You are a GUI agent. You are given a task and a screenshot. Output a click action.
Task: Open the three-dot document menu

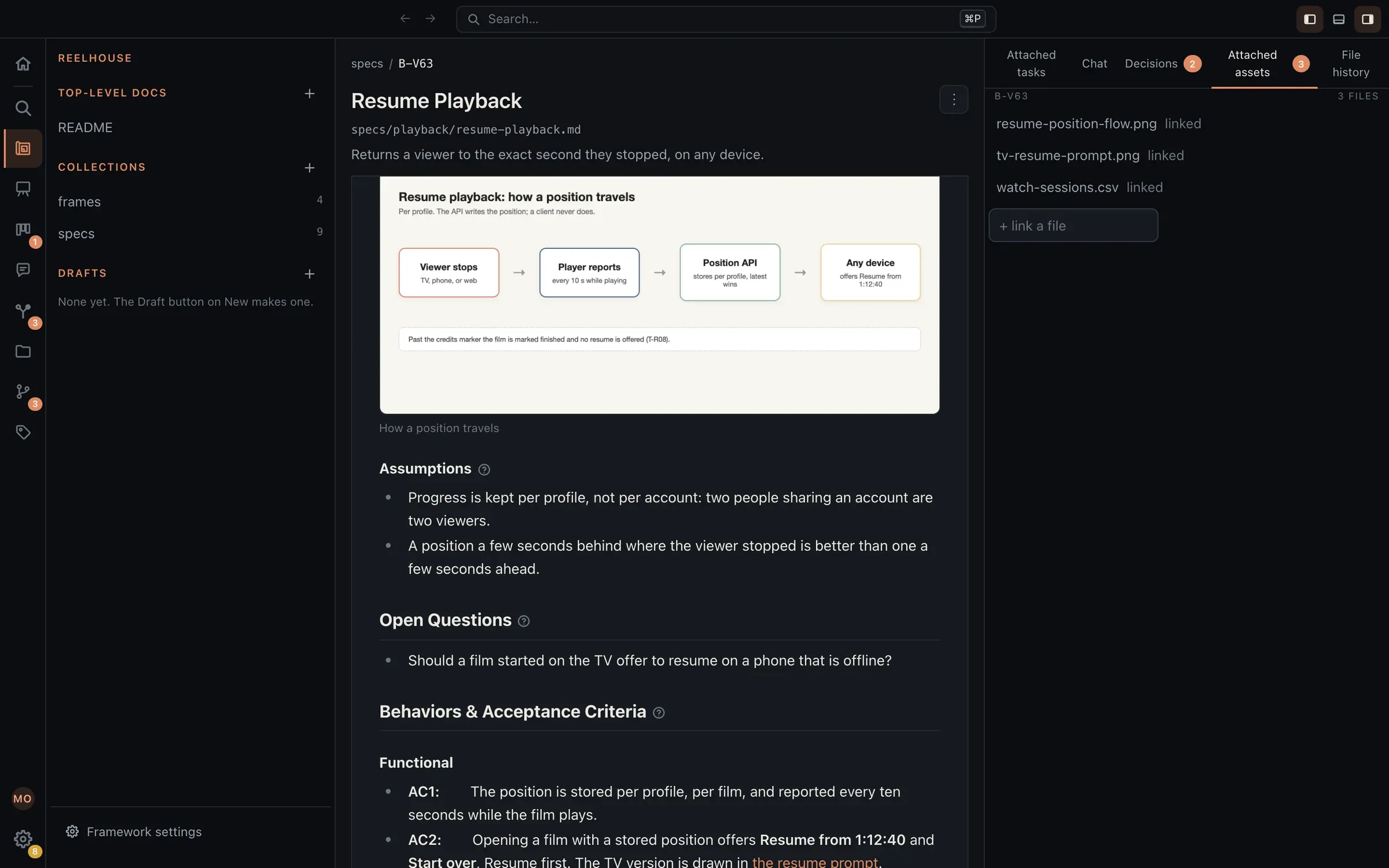point(954,100)
